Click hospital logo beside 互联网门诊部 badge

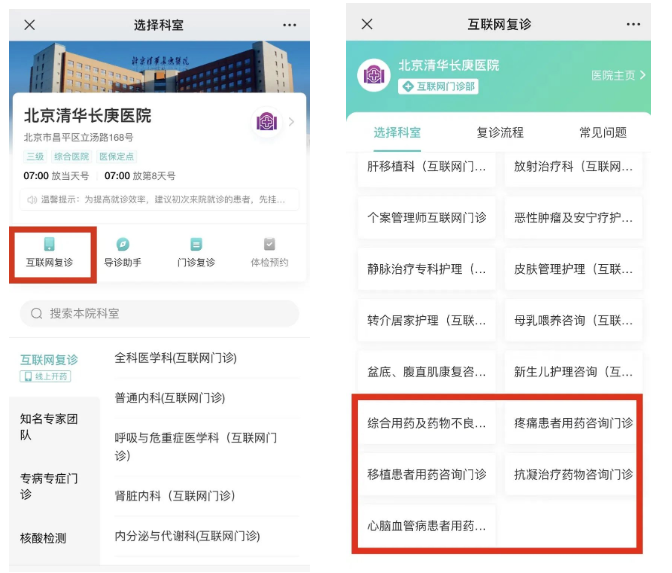[x=374, y=75]
